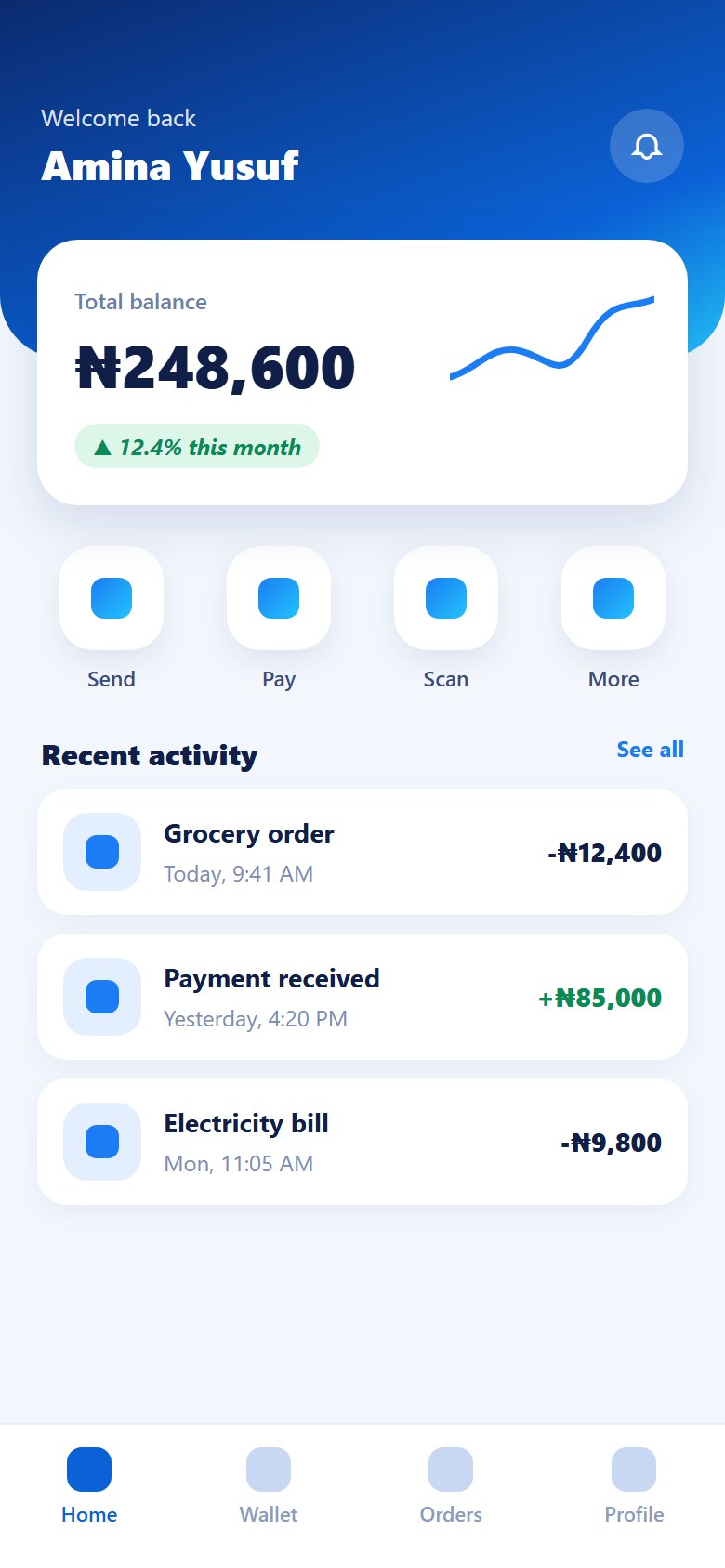This screenshot has height=1568, width=725.
Task: Open the Grocery order activity row
Action: tap(362, 852)
